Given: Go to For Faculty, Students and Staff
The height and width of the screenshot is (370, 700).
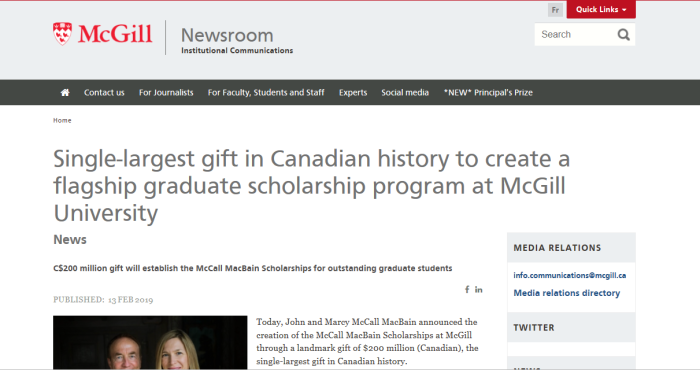Looking at the screenshot, I should tap(266, 92).
